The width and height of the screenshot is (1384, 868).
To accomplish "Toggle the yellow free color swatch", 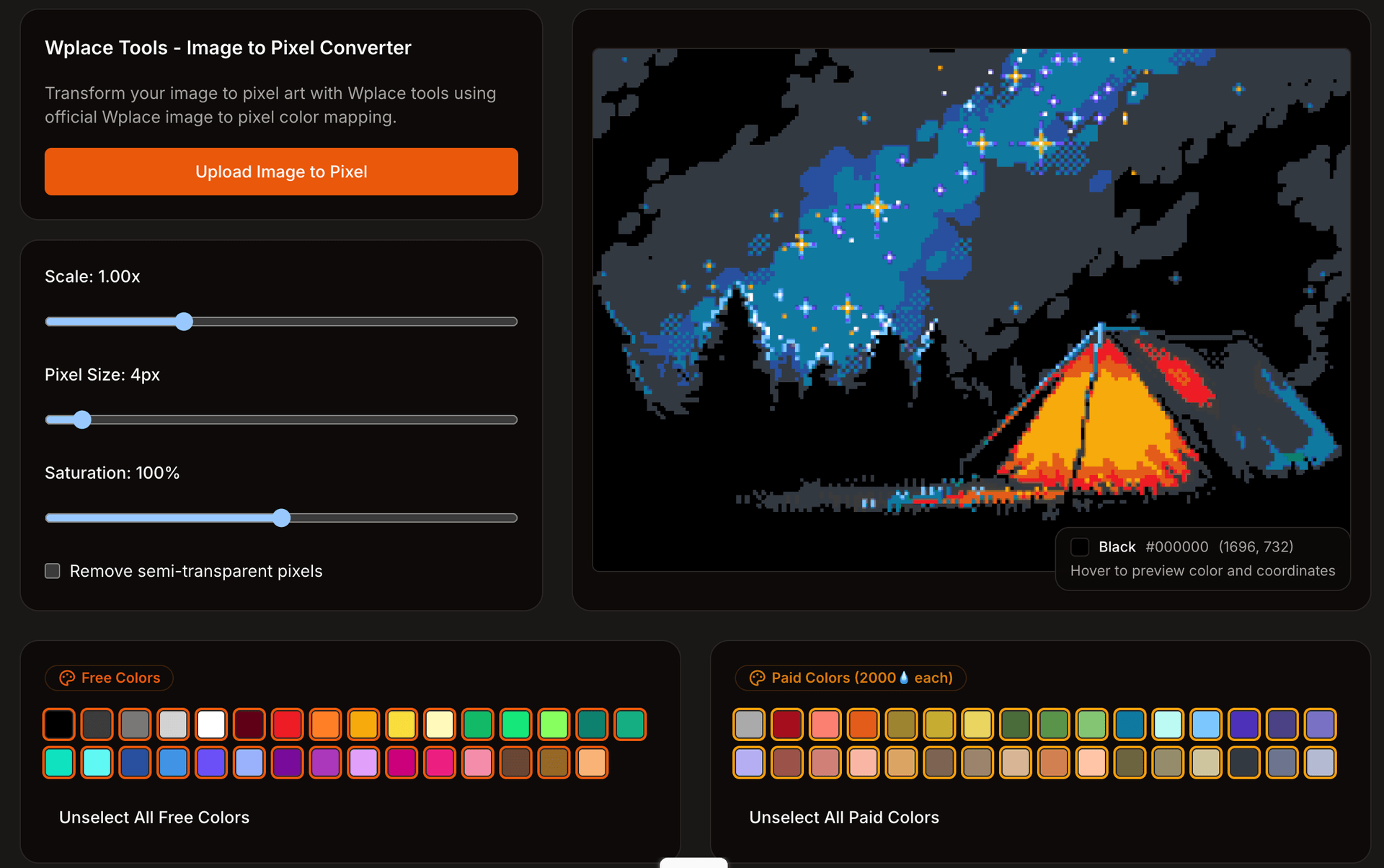I will (402, 724).
